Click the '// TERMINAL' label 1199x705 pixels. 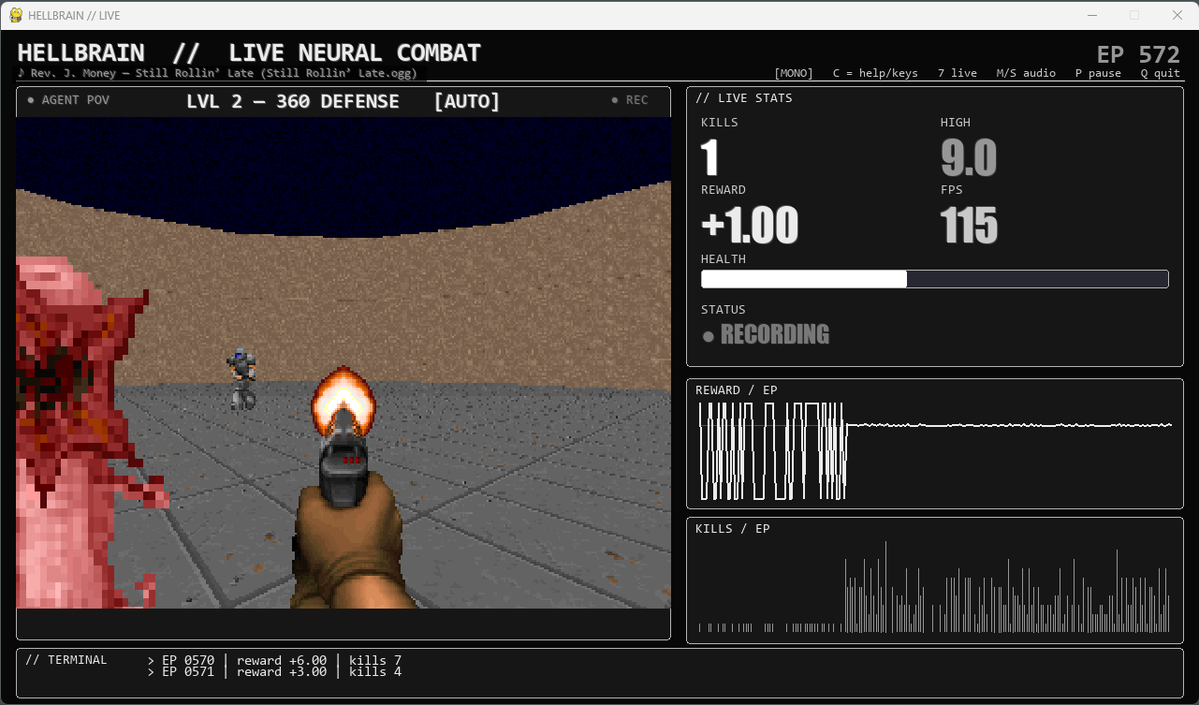66,660
